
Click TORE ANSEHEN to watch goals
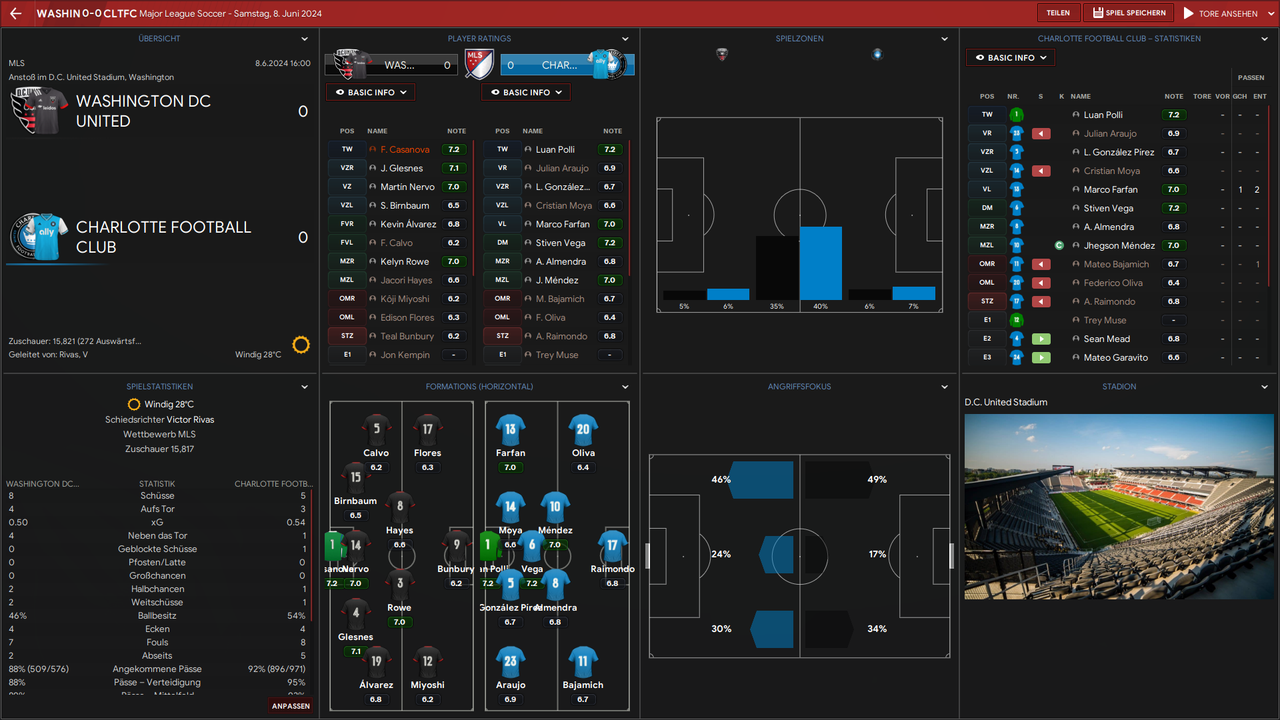1222,14
